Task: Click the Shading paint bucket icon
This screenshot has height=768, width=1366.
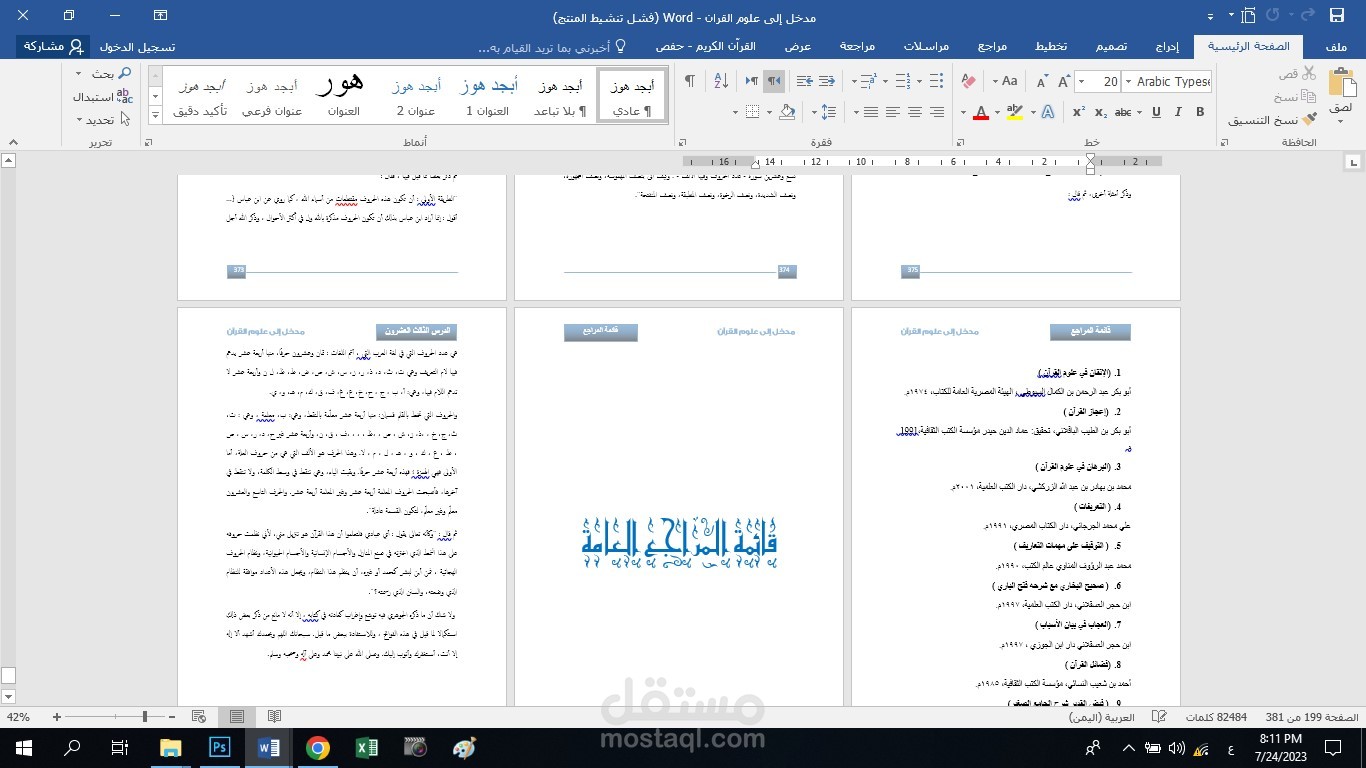Action: coord(787,112)
